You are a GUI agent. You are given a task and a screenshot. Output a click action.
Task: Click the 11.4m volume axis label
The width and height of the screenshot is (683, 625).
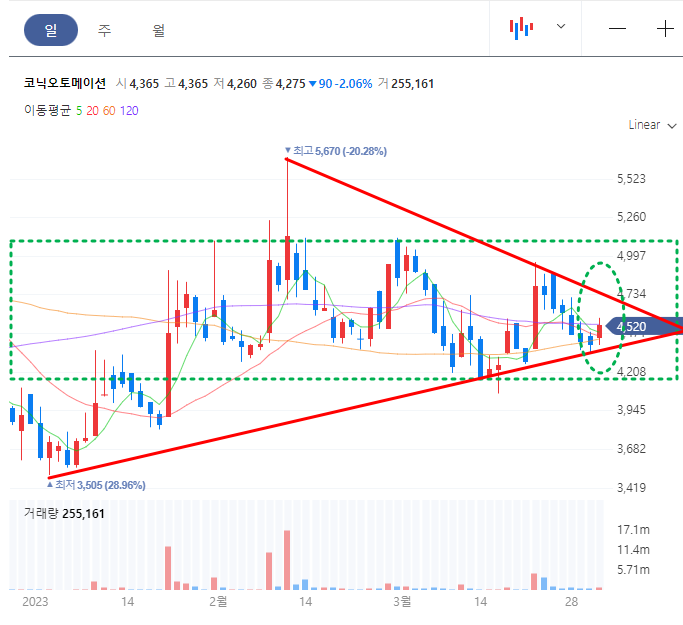633,550
